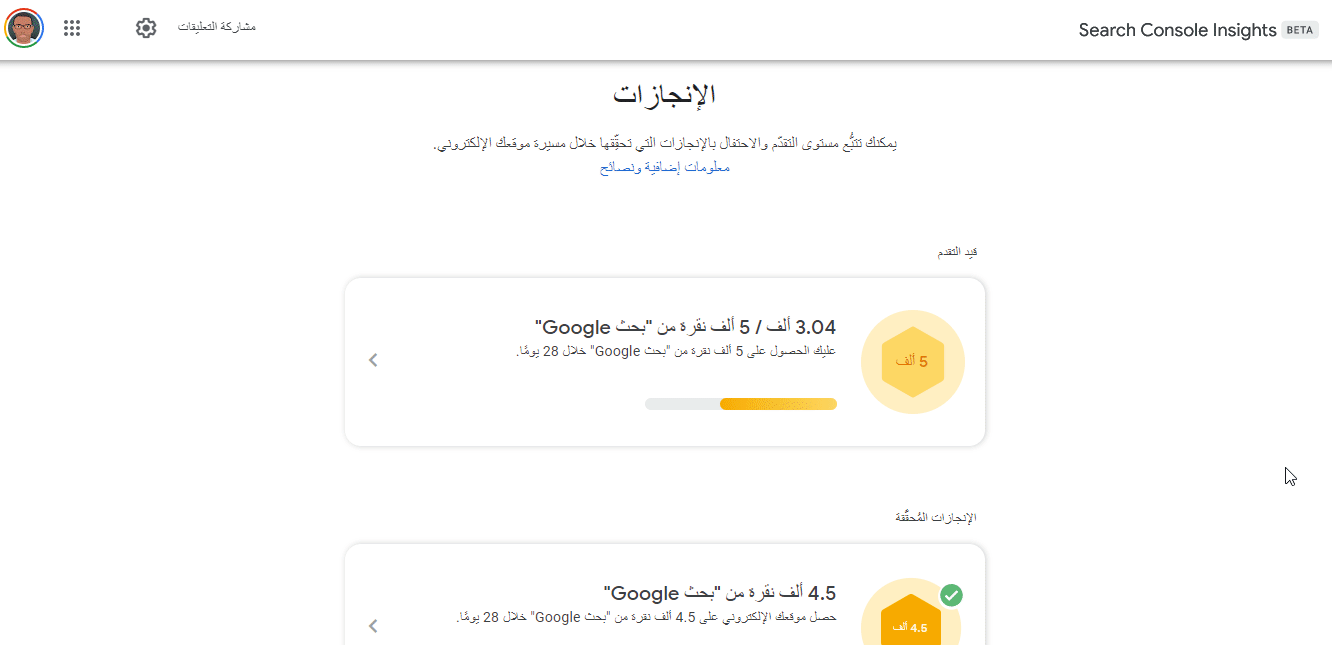Click the 'الإنجازات' page heading
1332x645 pixels.
coord(665,96)
